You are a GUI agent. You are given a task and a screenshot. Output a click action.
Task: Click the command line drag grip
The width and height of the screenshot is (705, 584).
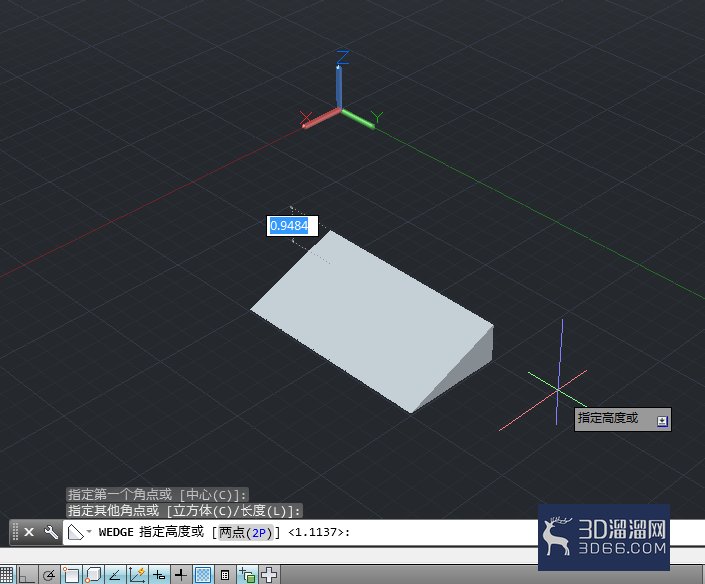(x=15, y=532)
